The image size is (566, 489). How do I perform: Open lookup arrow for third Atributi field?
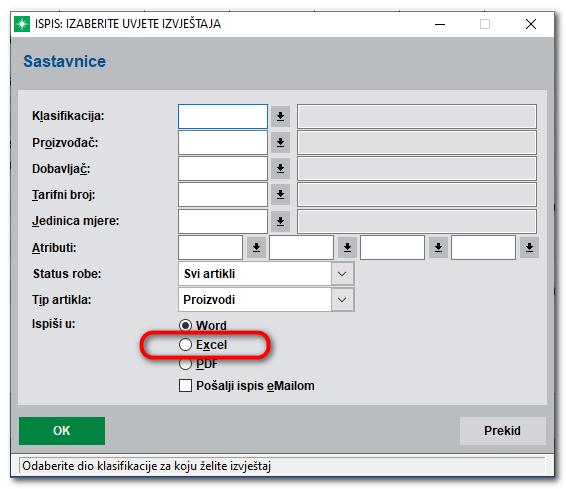(x=438, y=248)
